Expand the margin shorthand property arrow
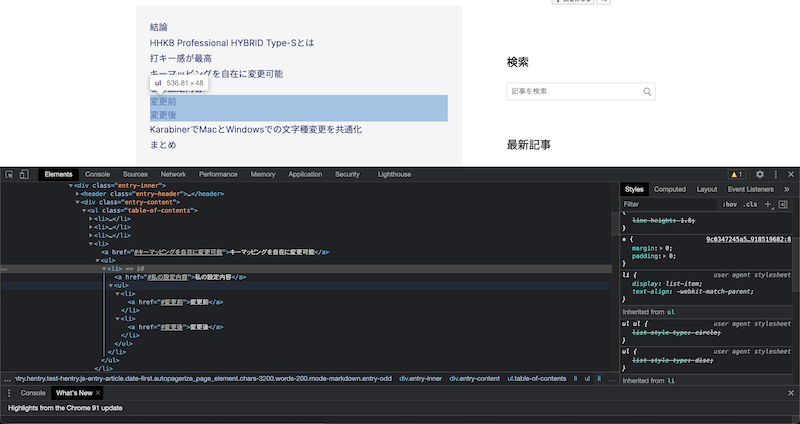800x424 pixels. (x=662, y=248)
